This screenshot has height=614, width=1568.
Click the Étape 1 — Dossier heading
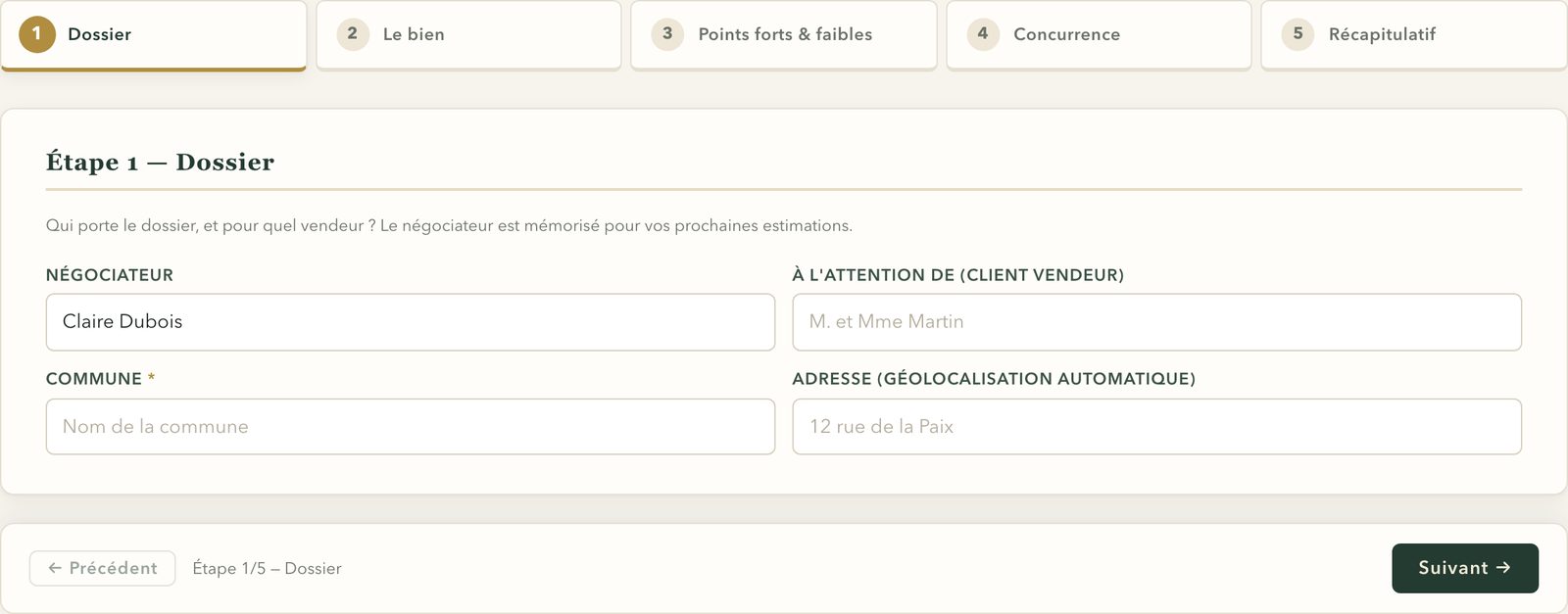160,162
